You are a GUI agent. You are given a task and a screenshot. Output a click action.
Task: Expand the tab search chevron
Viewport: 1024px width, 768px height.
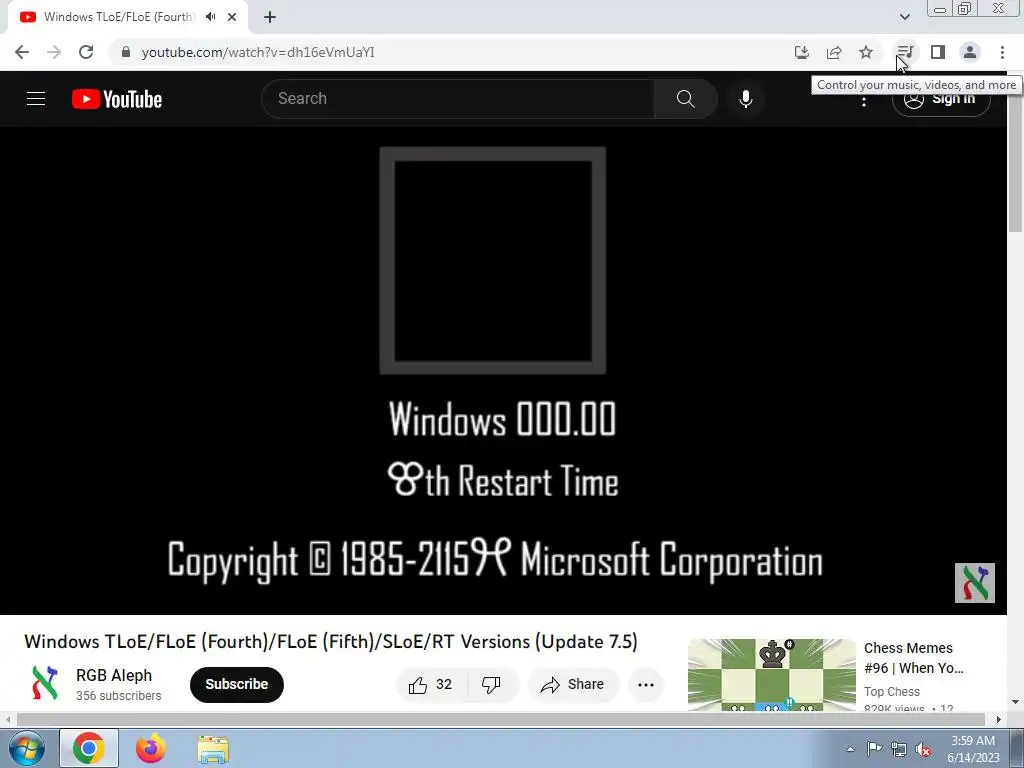(x=904, y=17)
